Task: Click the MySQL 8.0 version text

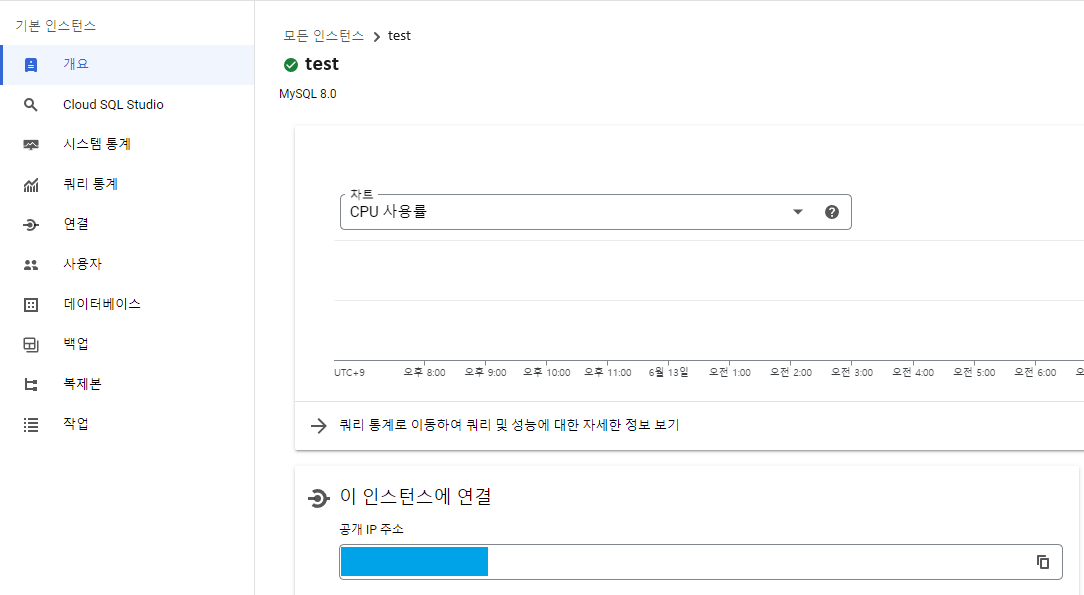Action: pyautogui.click(x=308, y=94)
